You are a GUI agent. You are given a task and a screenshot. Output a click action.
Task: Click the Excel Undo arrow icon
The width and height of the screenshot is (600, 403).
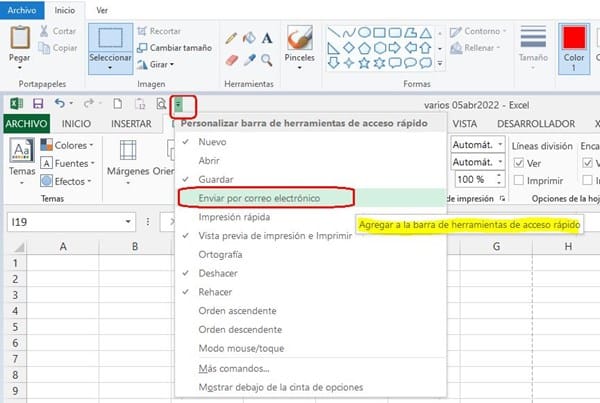tap(60, 103)
